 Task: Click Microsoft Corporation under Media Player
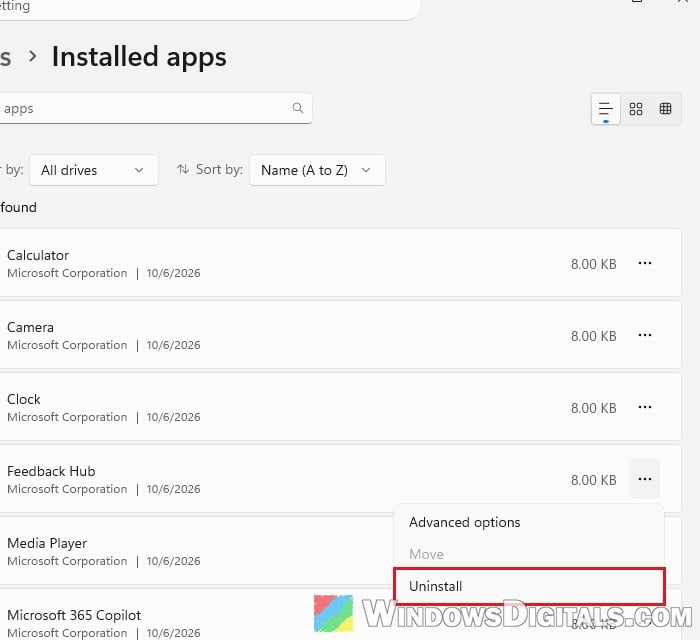click(x=67, y=561)
